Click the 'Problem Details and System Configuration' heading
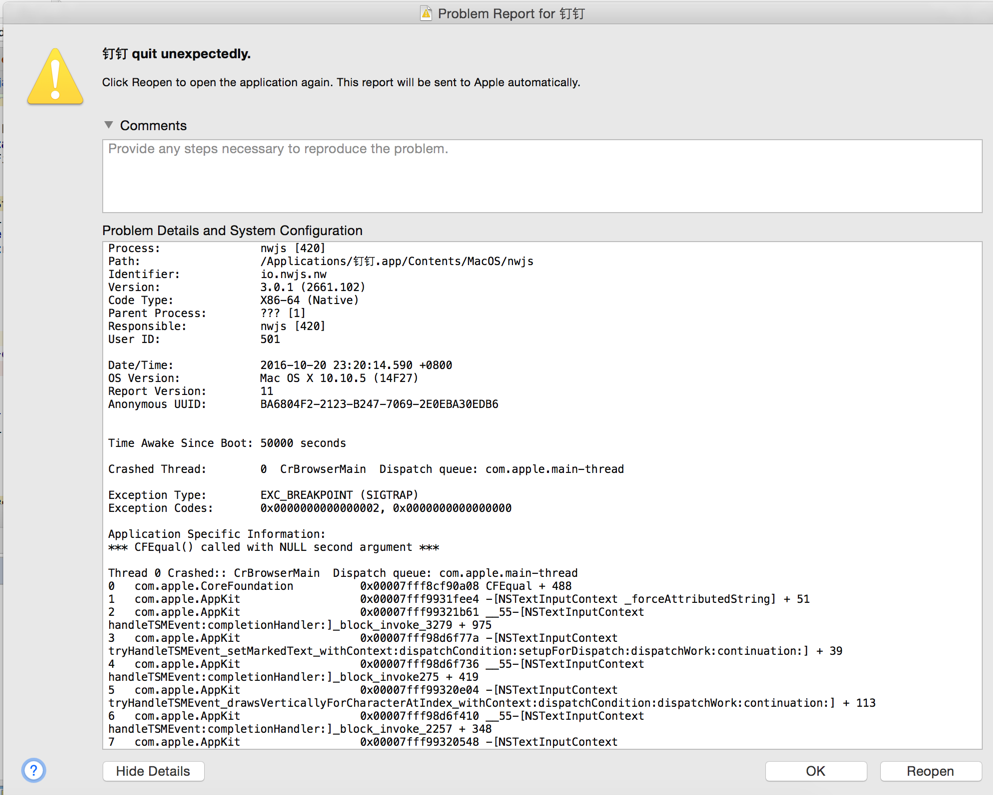993x795 pixels. tap(232, 231)
